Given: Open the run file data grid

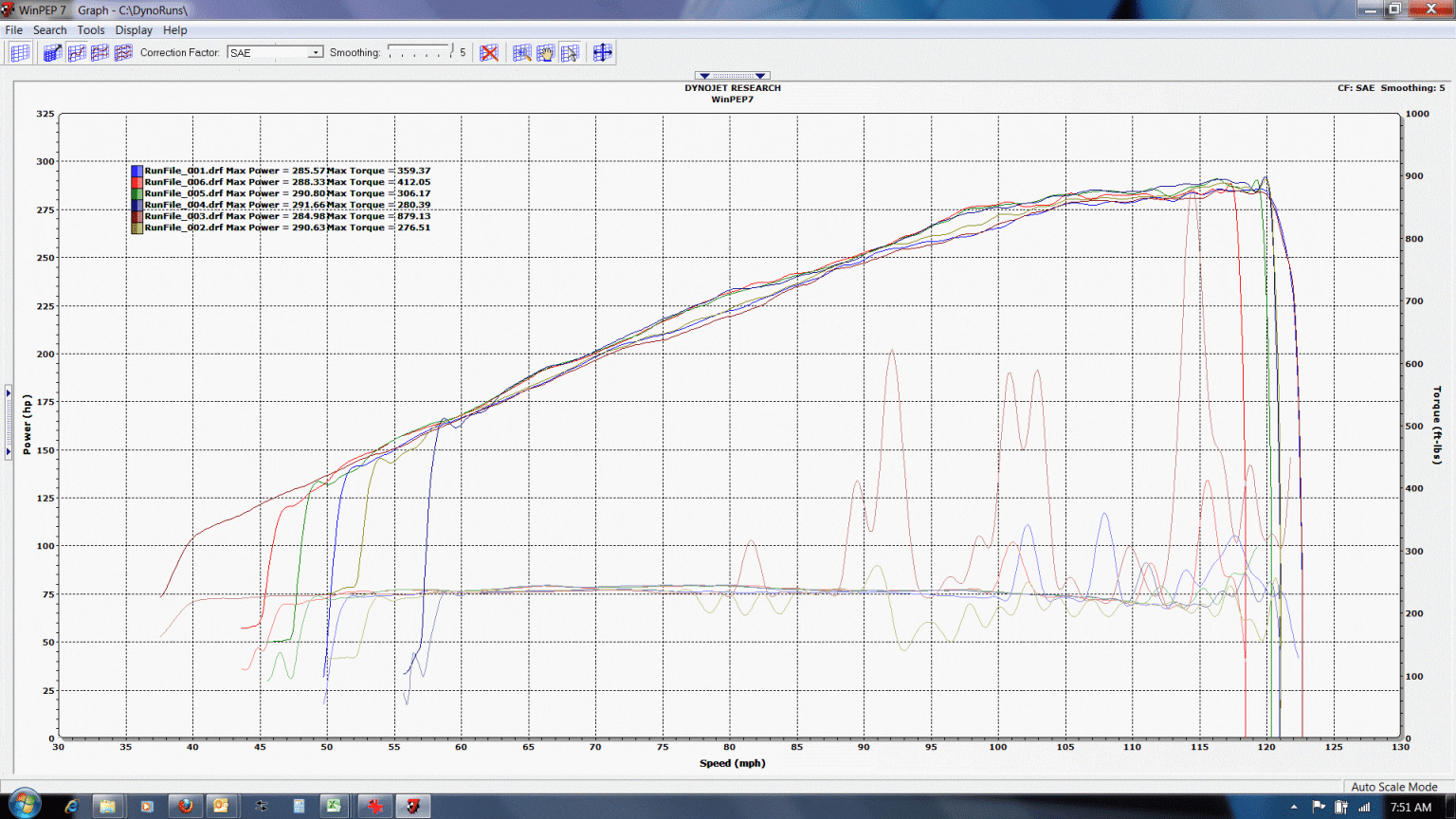Looking at the screenshot, I should (x=19, y=52).
